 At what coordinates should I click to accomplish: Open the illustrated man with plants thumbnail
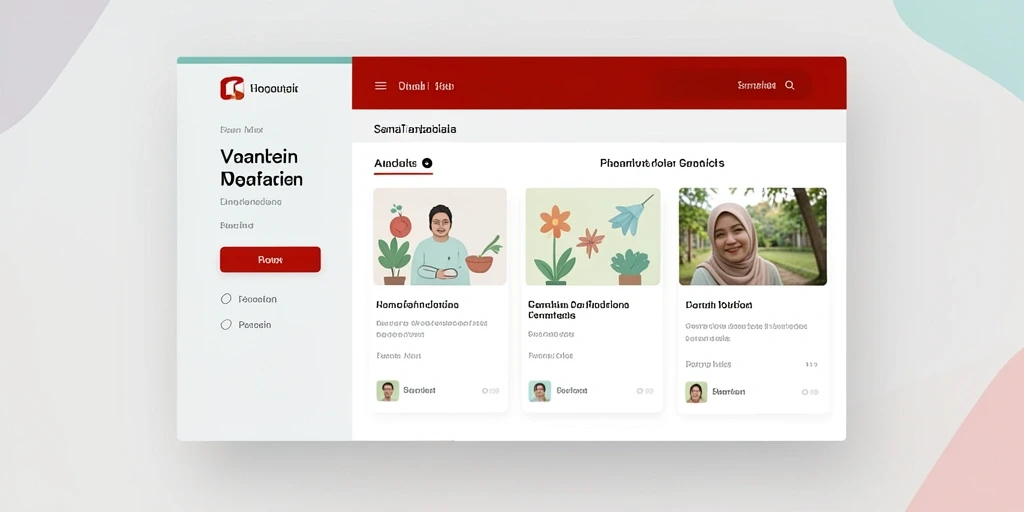440,236
